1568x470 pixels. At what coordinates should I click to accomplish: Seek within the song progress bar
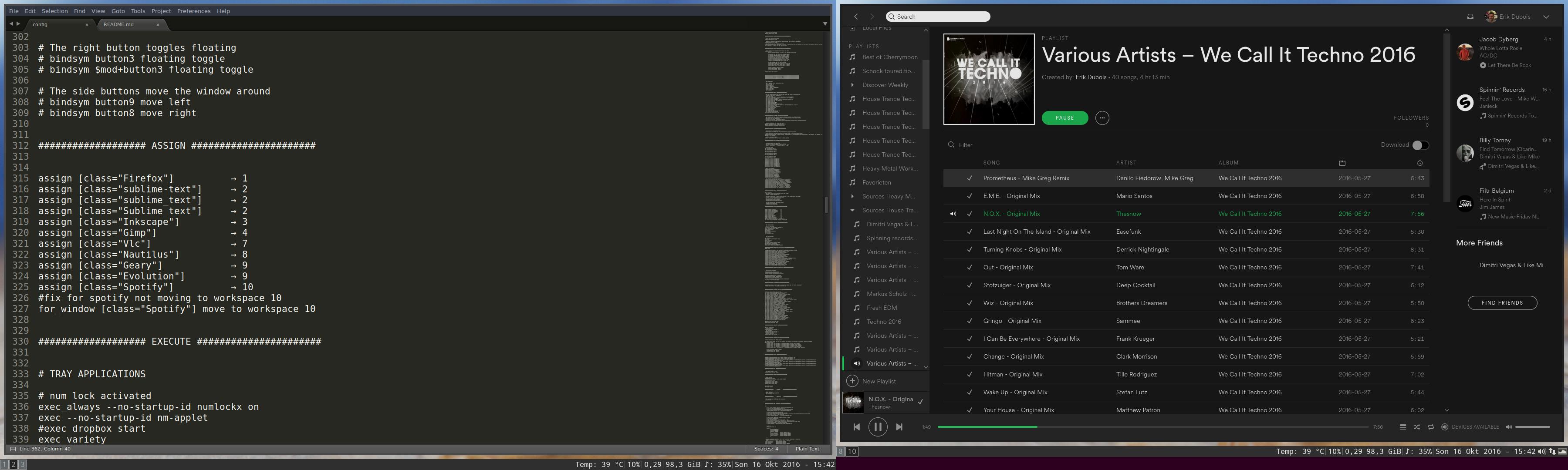click(x=1153, y=427)
